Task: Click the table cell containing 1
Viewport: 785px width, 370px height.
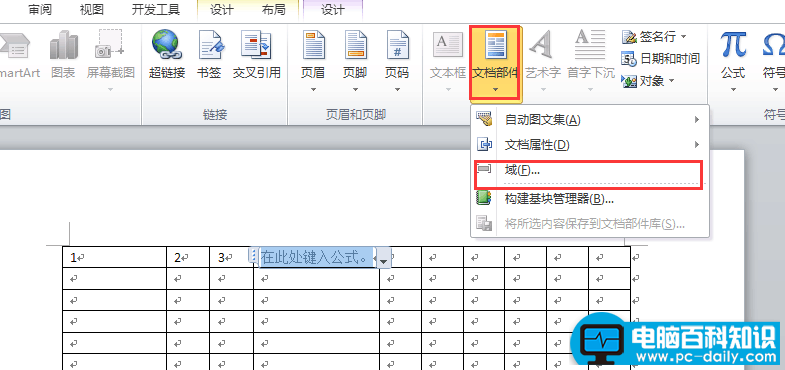Action: [115, 257]
